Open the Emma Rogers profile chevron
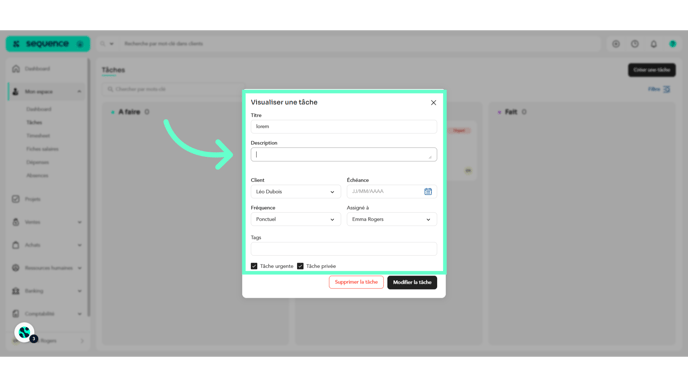 tap(82, 340)
